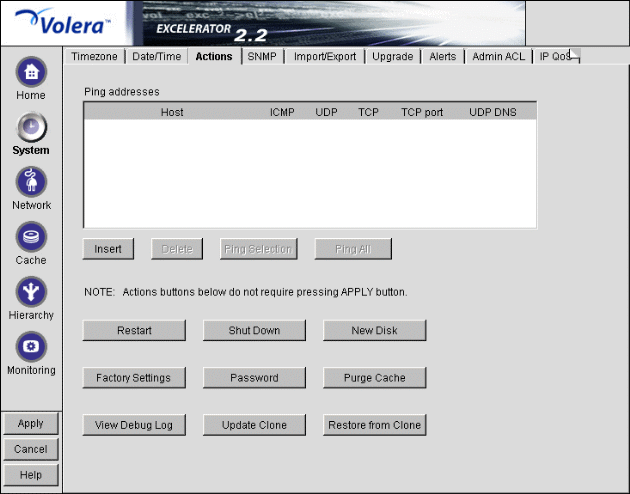Go to the Cache disk icon
630x494 pixels.
pyautogui.click(x=31, y=237)
